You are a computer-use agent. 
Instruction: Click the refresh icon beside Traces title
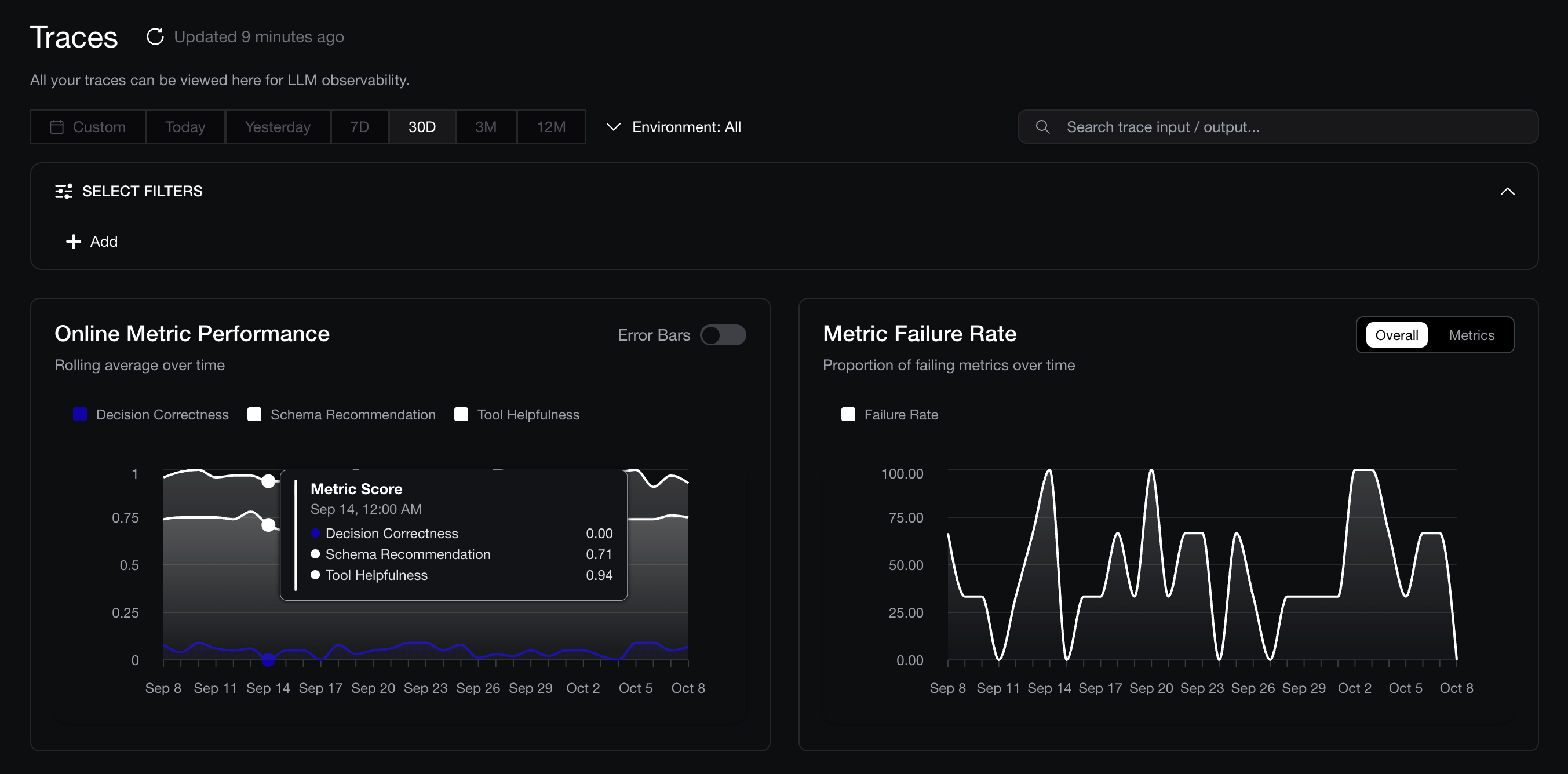[x=156, y=36]
